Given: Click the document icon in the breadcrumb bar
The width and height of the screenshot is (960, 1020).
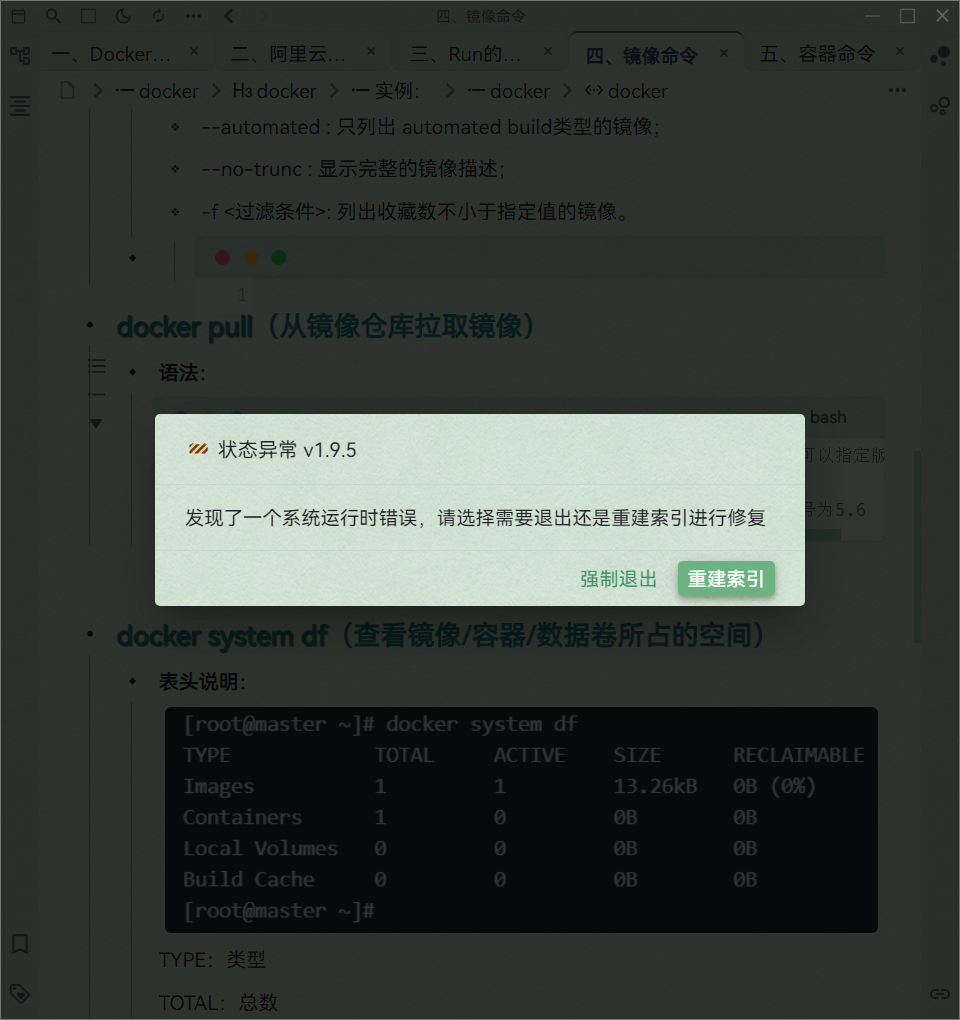Looking at the screenshot, I should tap(66, 90).
